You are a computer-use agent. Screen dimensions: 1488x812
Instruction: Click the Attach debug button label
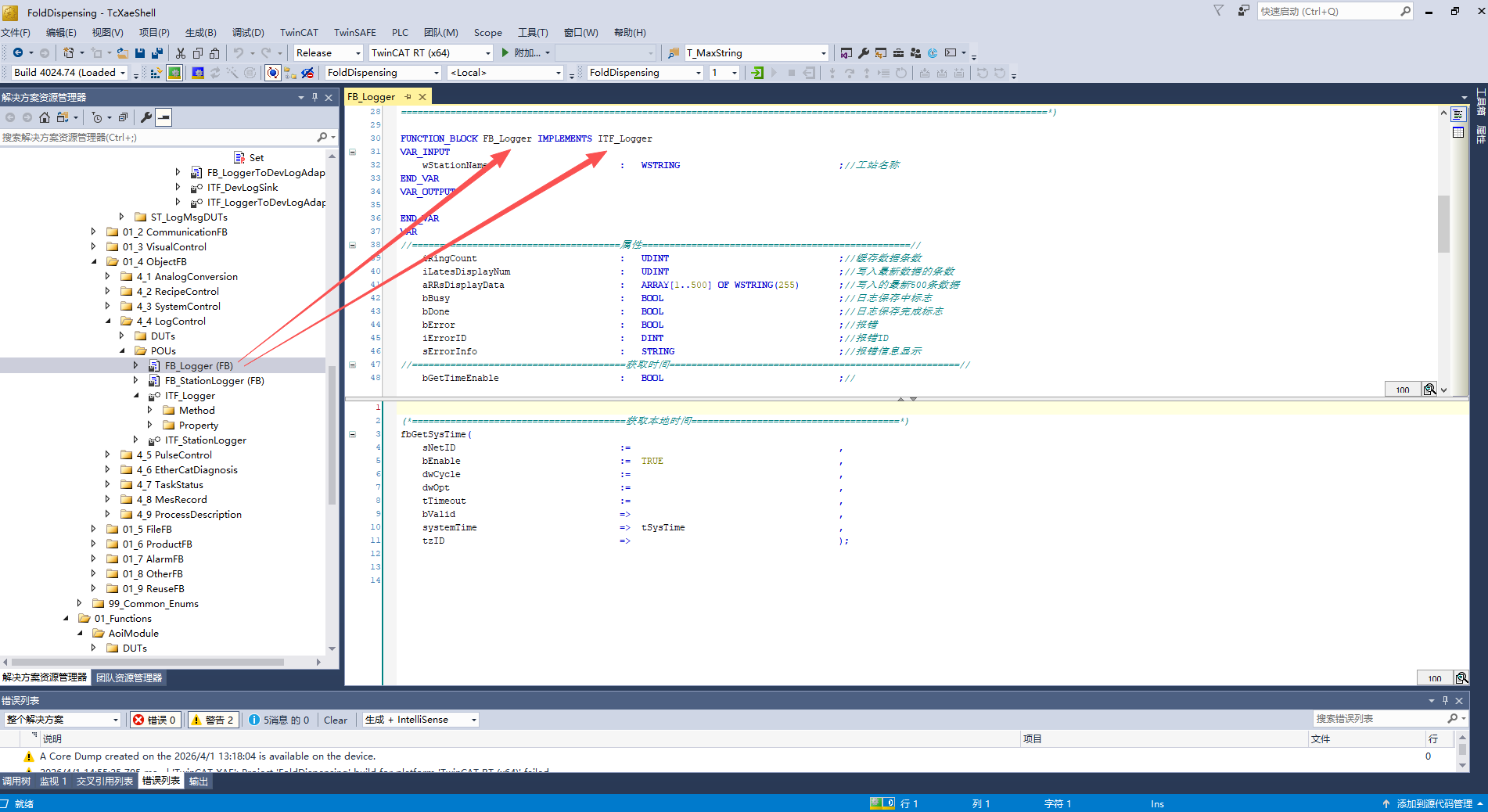point(528,53)
